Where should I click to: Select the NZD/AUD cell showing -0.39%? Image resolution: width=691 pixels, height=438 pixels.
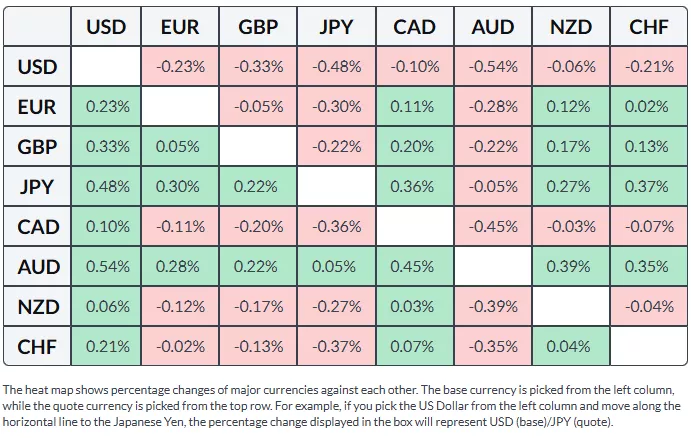click(492, 307)
